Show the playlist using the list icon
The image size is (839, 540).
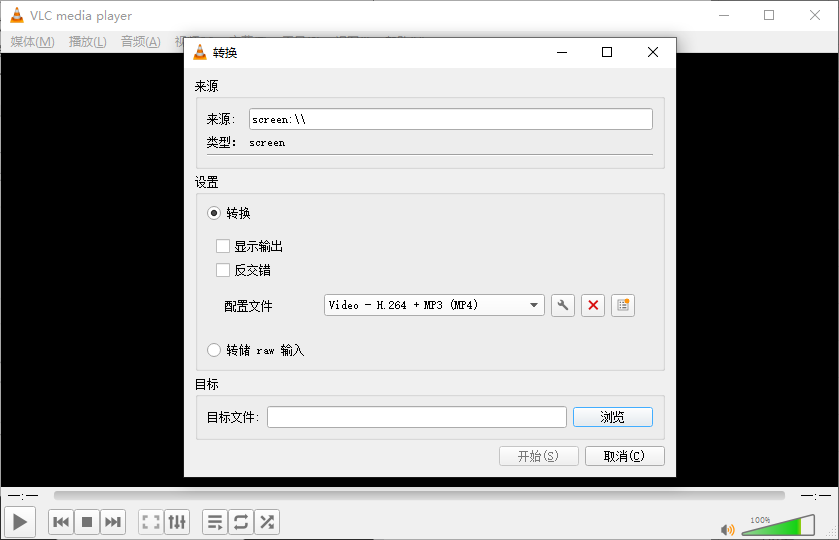point(215,522)
